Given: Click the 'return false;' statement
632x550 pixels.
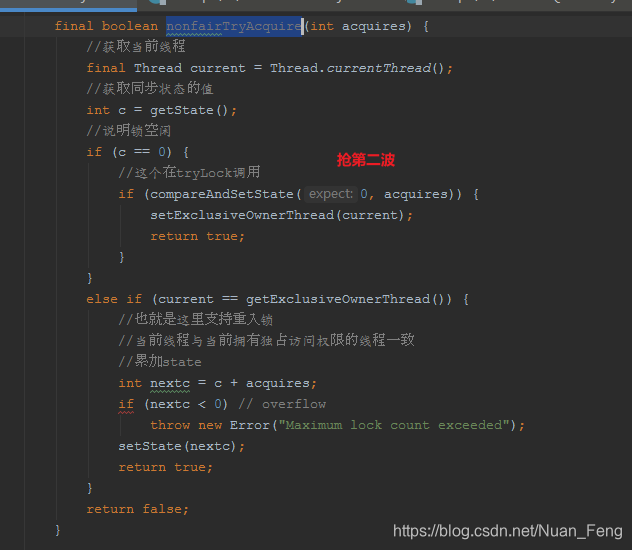Looking at the screenshot, I should tap(137, 509).
